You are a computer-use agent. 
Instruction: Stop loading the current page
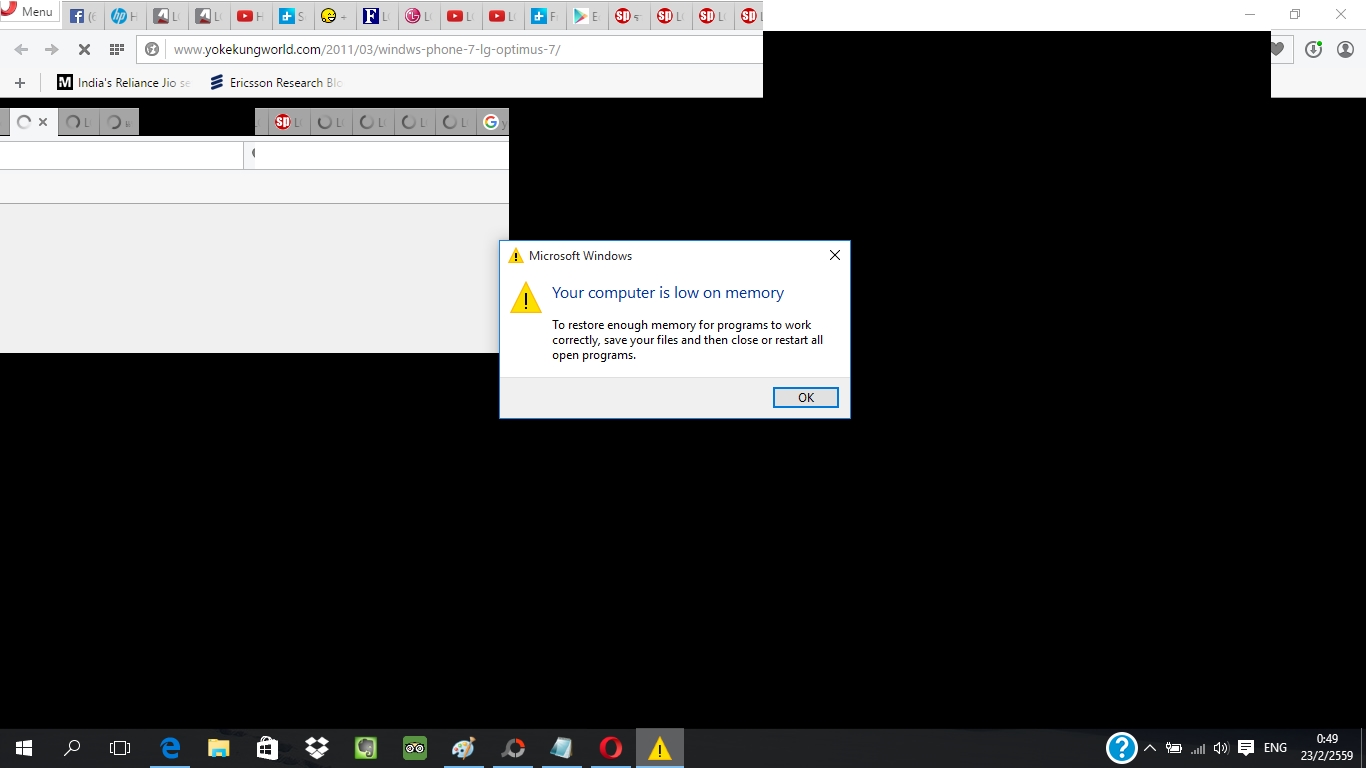(84, 49)
